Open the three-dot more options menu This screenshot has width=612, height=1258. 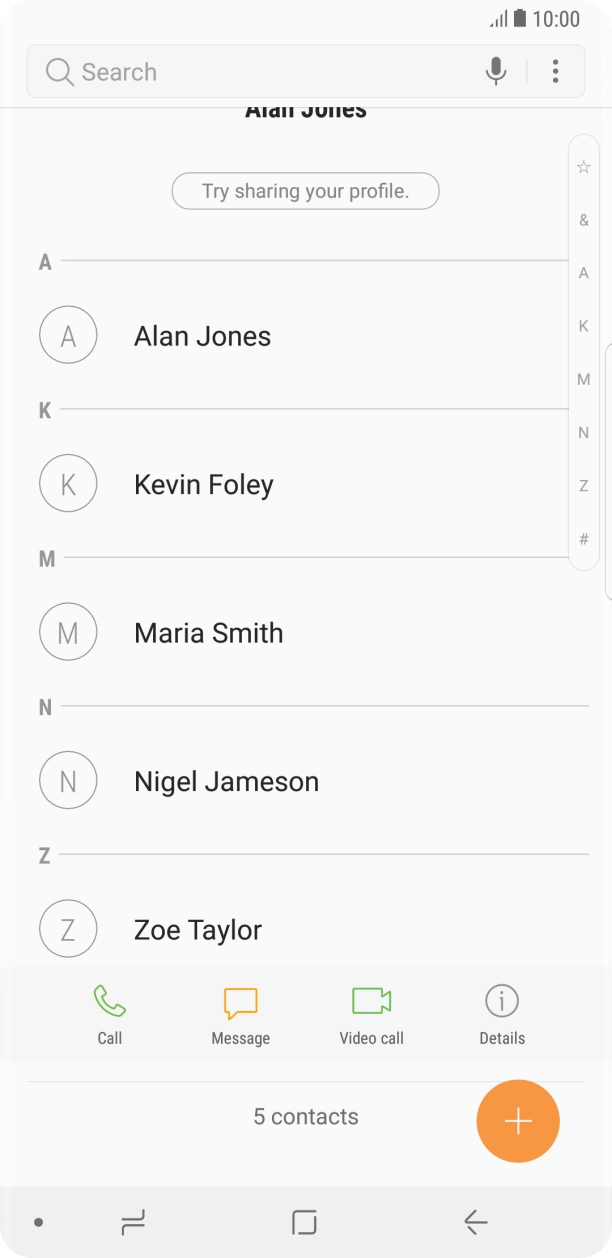(x=555, y=71)
